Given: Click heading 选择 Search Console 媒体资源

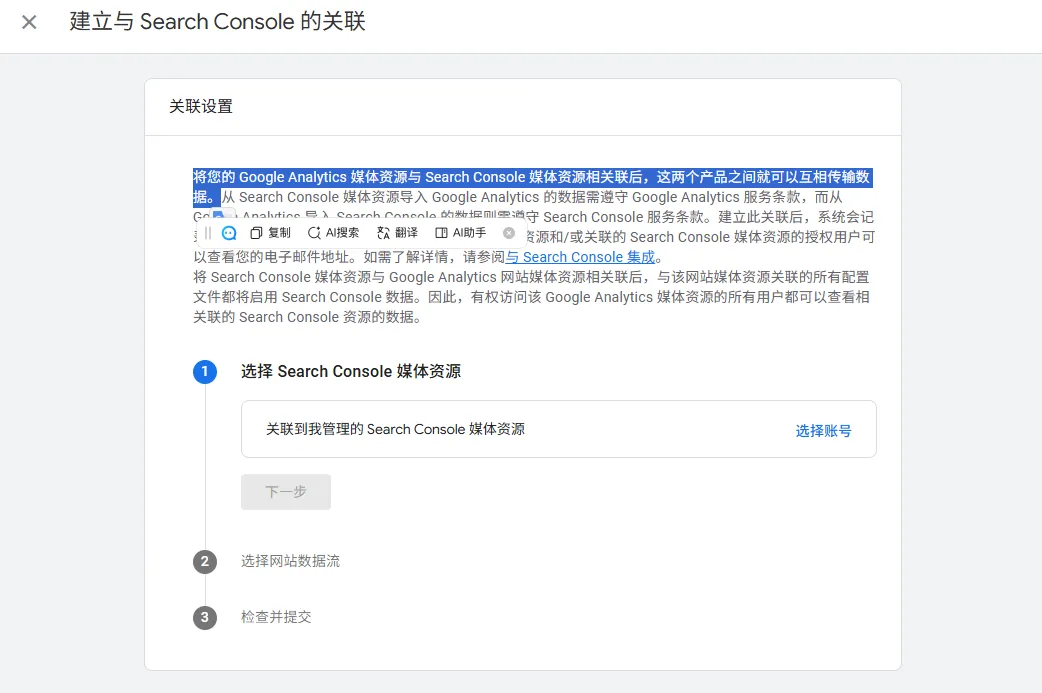Looking at the screenshot, I should 351,371.
